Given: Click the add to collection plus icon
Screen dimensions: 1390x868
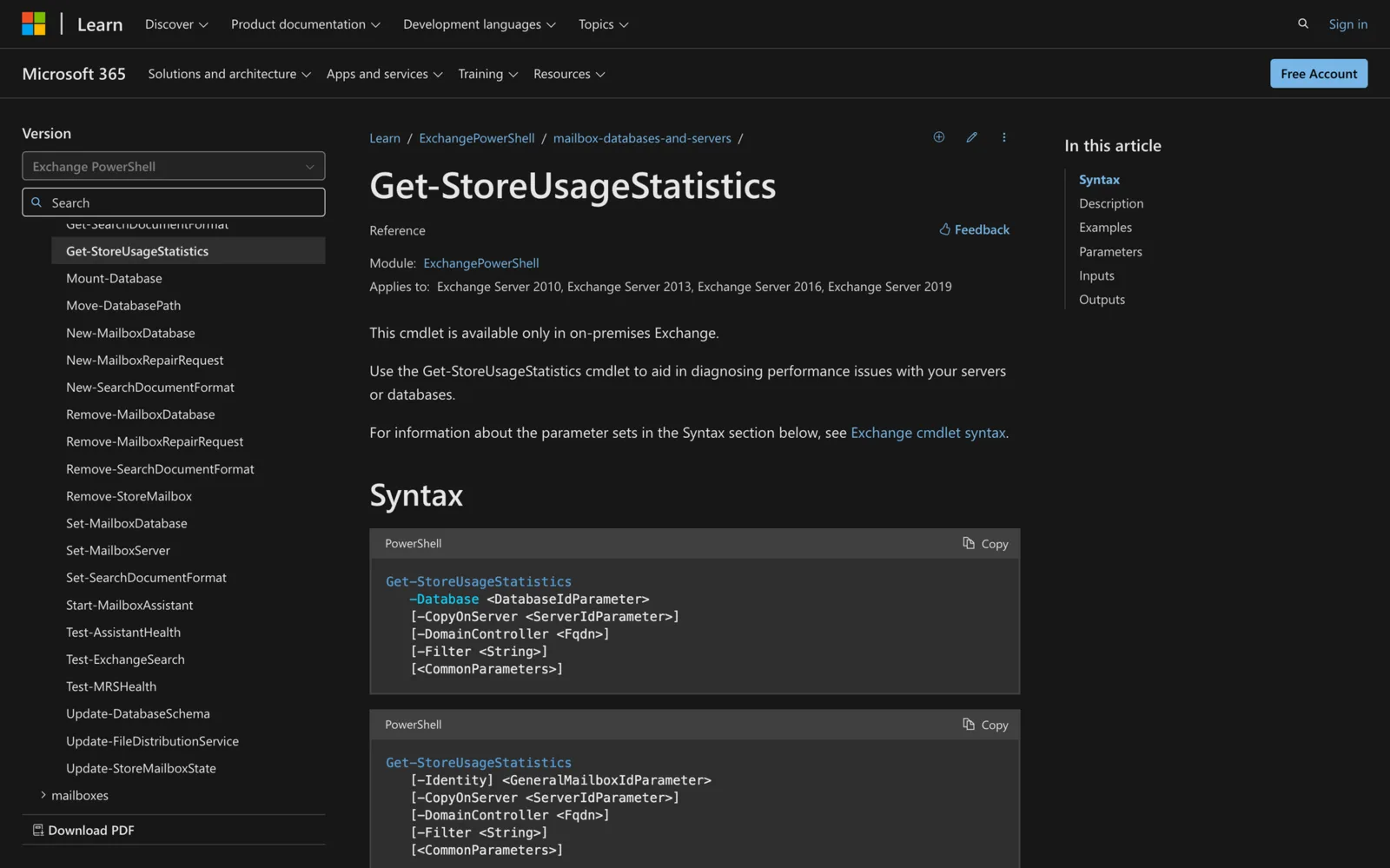Looking at the screenshot, I should point(938,137).
